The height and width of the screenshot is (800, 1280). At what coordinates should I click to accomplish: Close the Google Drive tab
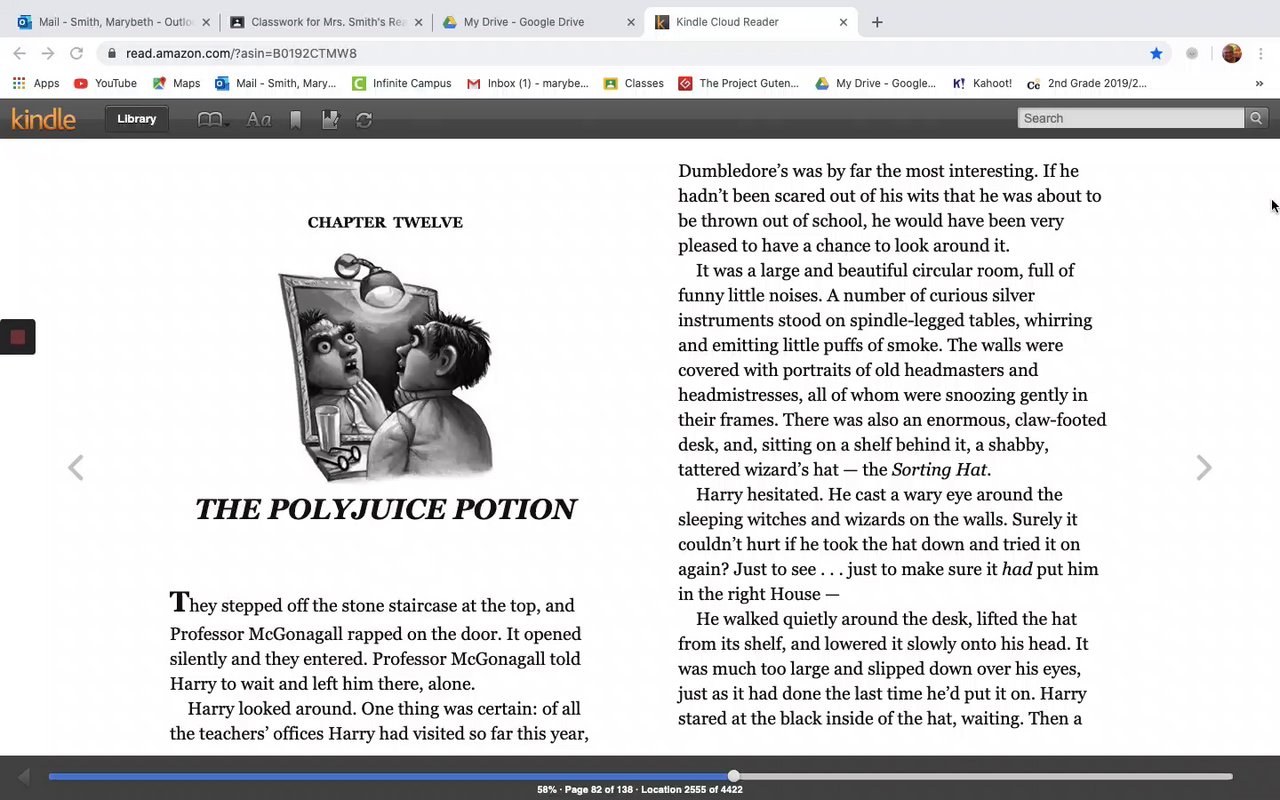pyautogui.click(x=631, y=22)
